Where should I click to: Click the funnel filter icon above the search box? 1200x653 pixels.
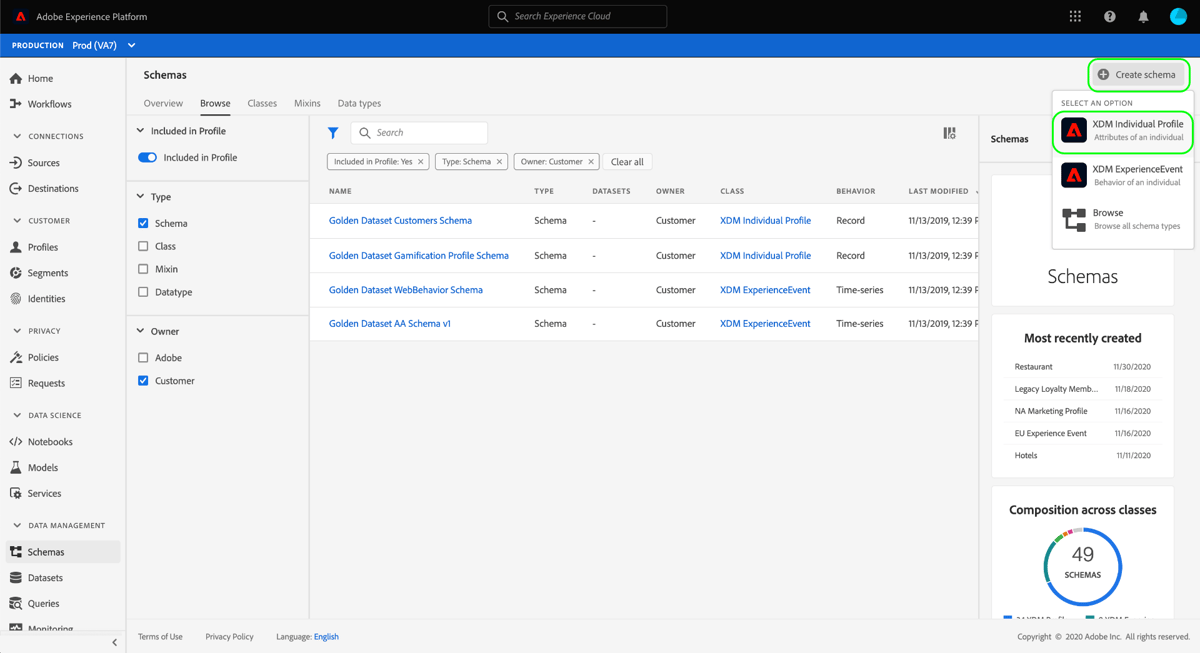click(334, 132)
